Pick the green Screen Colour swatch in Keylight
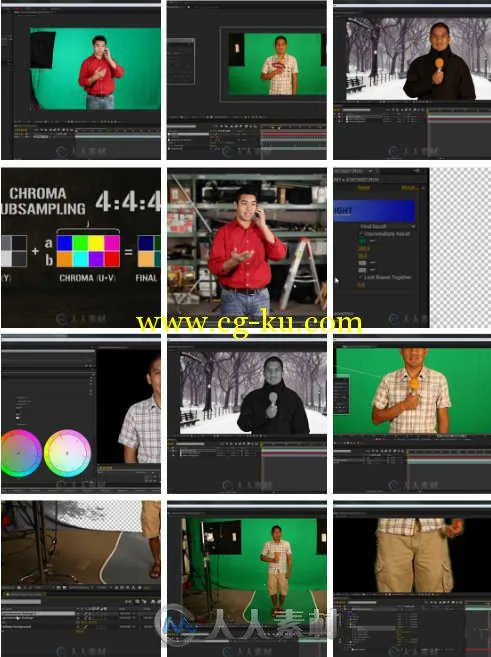 362,241
